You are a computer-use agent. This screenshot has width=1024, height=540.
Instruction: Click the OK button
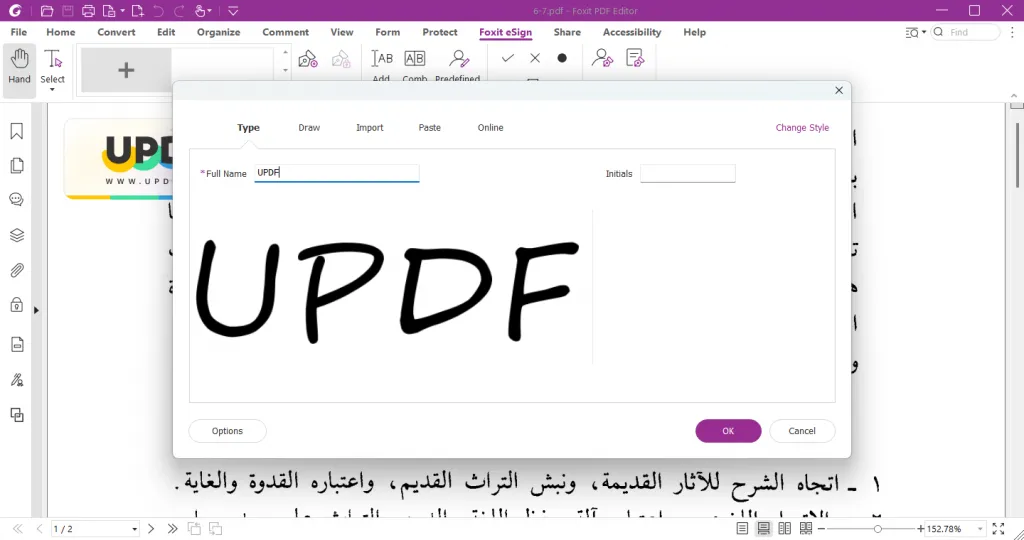pos(728,431)
